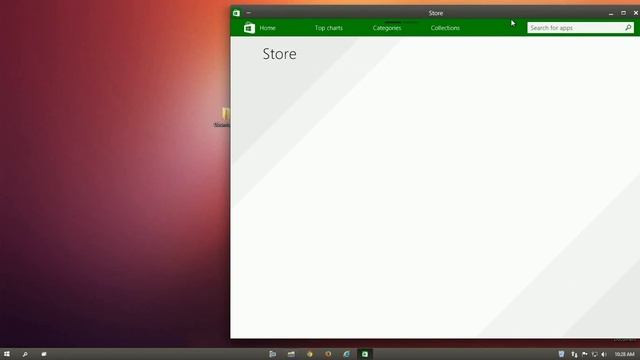Open the Firefox taskbar icon

tap(328, 354)
